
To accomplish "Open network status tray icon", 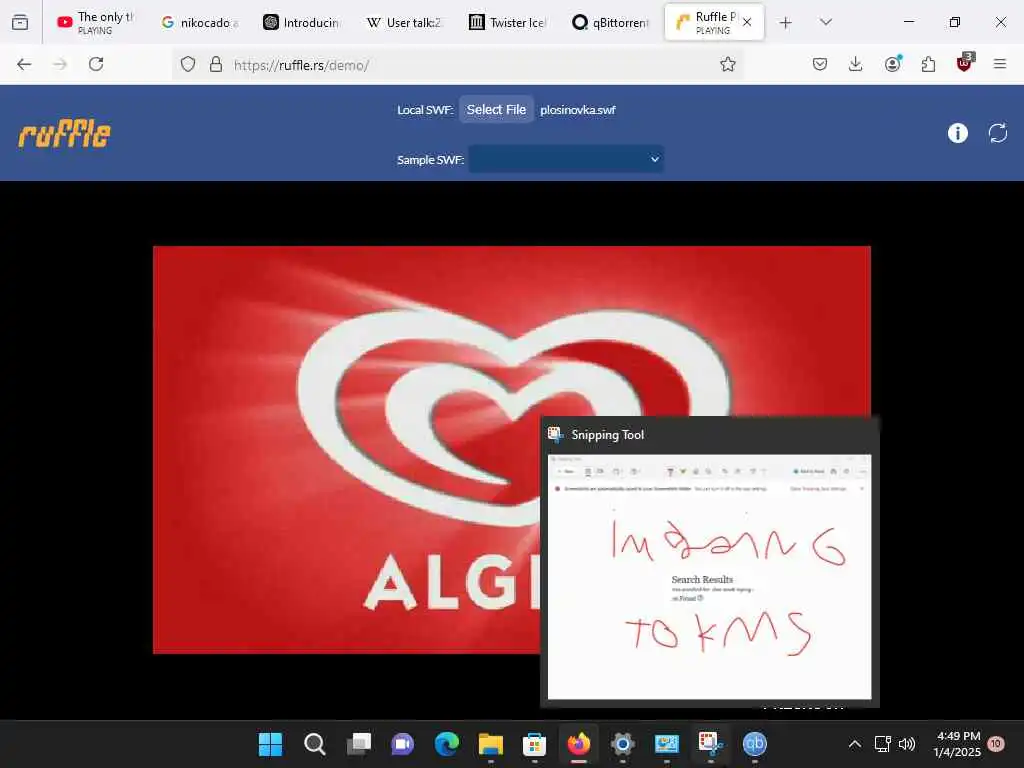I will pyautogui.click(x=883, y=744).
